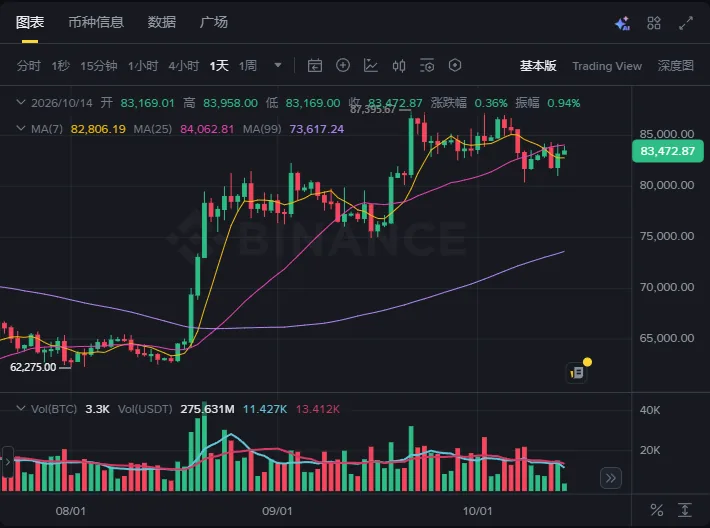Click the 振幅 0.94% value
The height and width of the screenshot is (528, 710).
[x=563, y=103]
